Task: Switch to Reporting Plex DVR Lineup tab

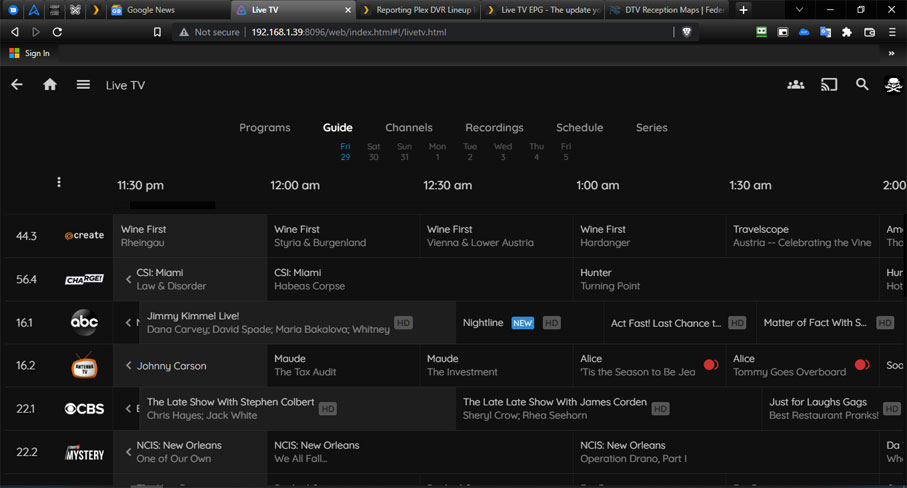Action: coord(419,10)
